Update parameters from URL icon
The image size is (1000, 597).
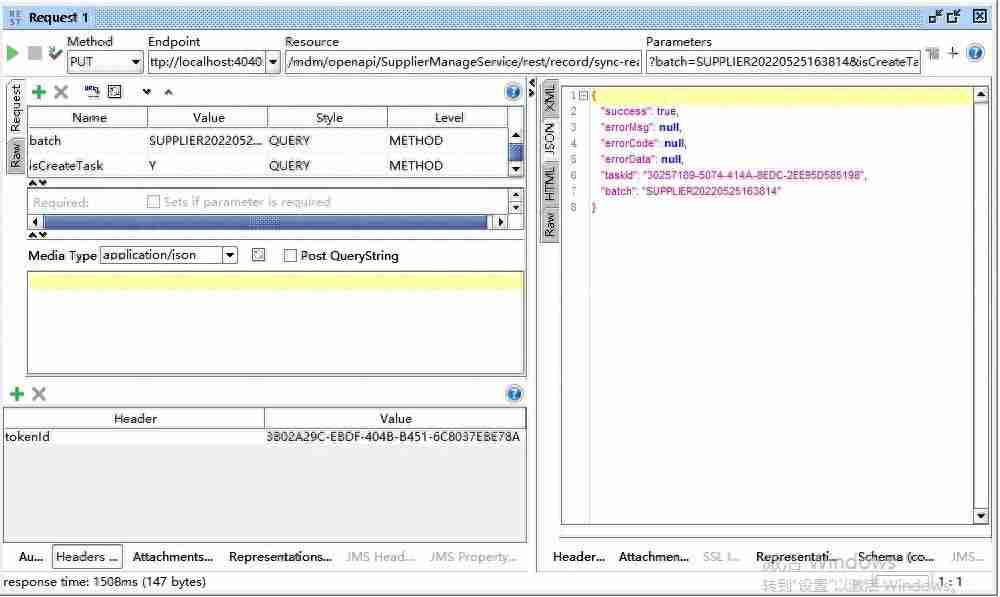pos(92,91)
